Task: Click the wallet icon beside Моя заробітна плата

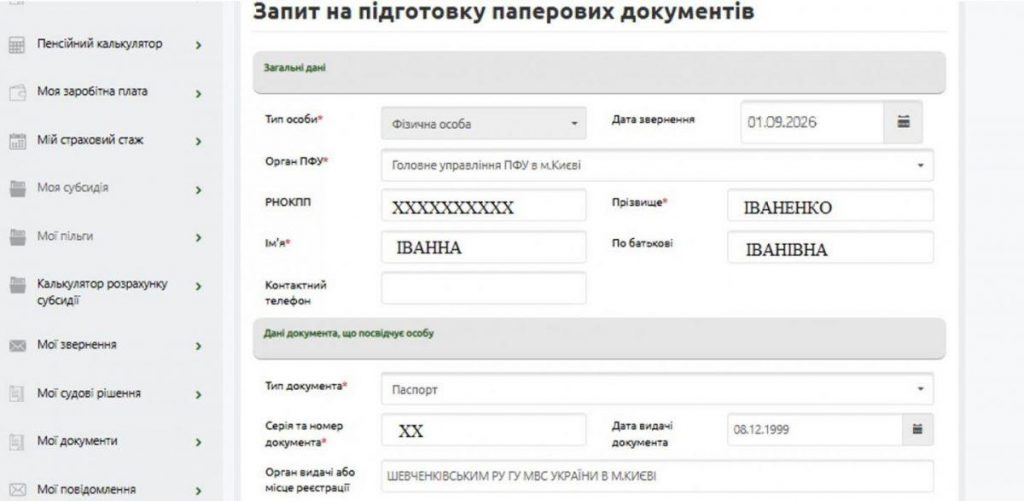Action: click(x=18, y=93)
